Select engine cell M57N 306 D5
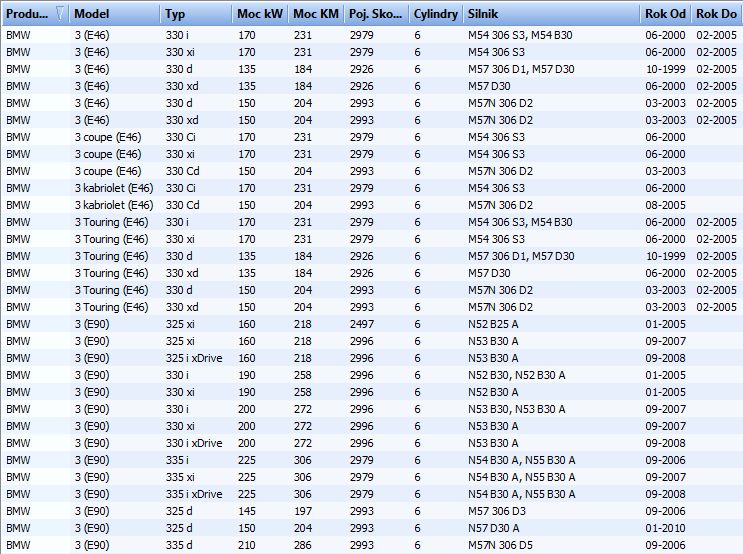This screenshot has width=743, height=554. coord(500,545)
